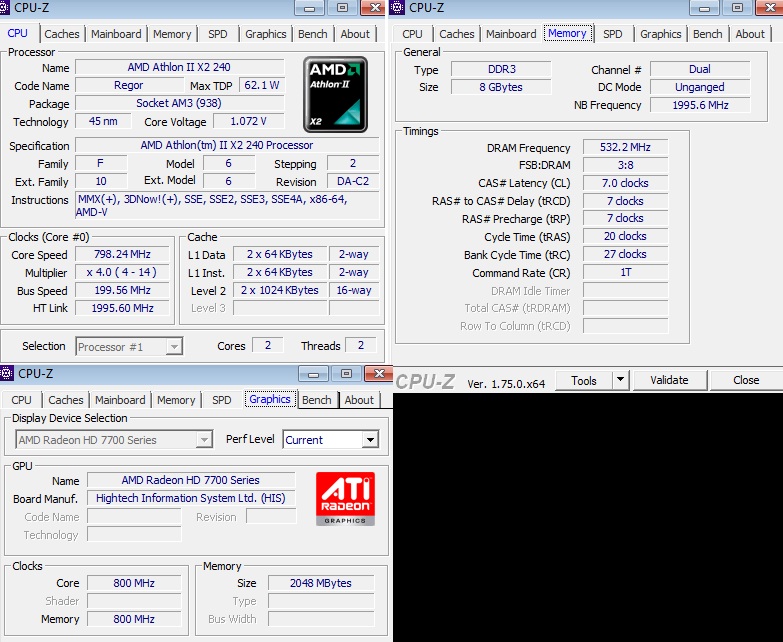Maximize the CPU tab window
Screen dimensions: 783x642
tap(342, 8)
